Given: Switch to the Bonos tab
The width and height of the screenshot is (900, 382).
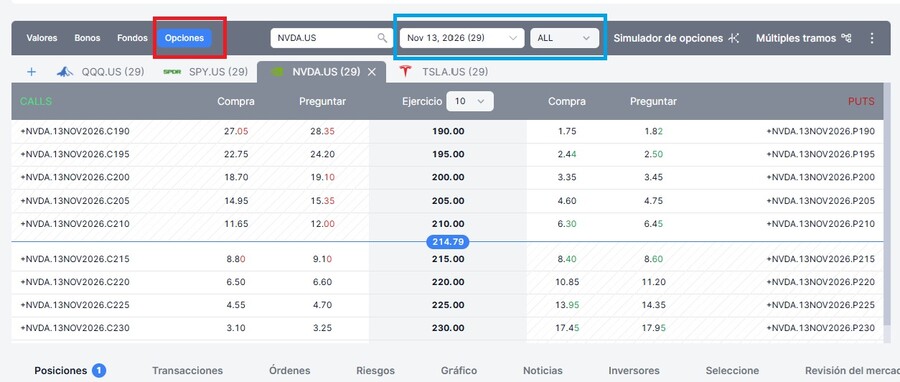Looking at the screenshot, I should tap(87, 38).
